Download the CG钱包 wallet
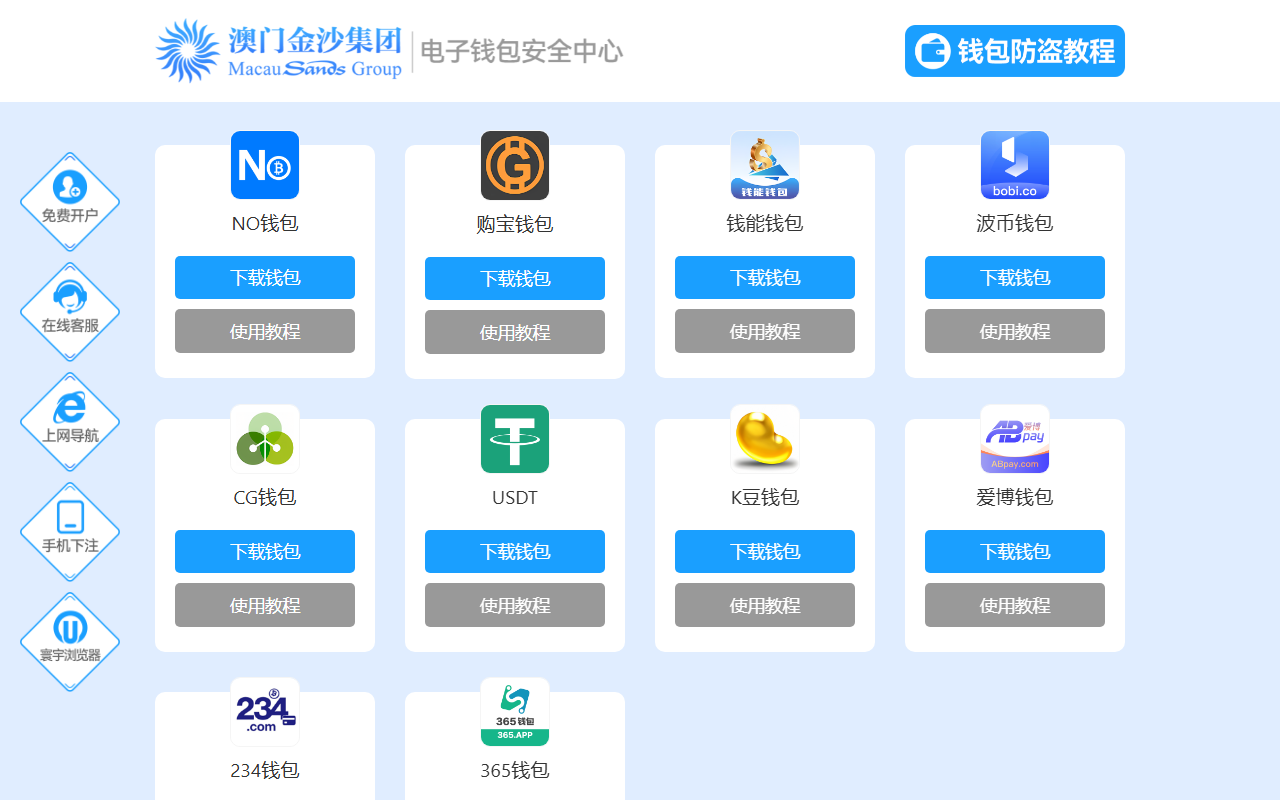Screen dimensions: 1280x800 [265, 551]
